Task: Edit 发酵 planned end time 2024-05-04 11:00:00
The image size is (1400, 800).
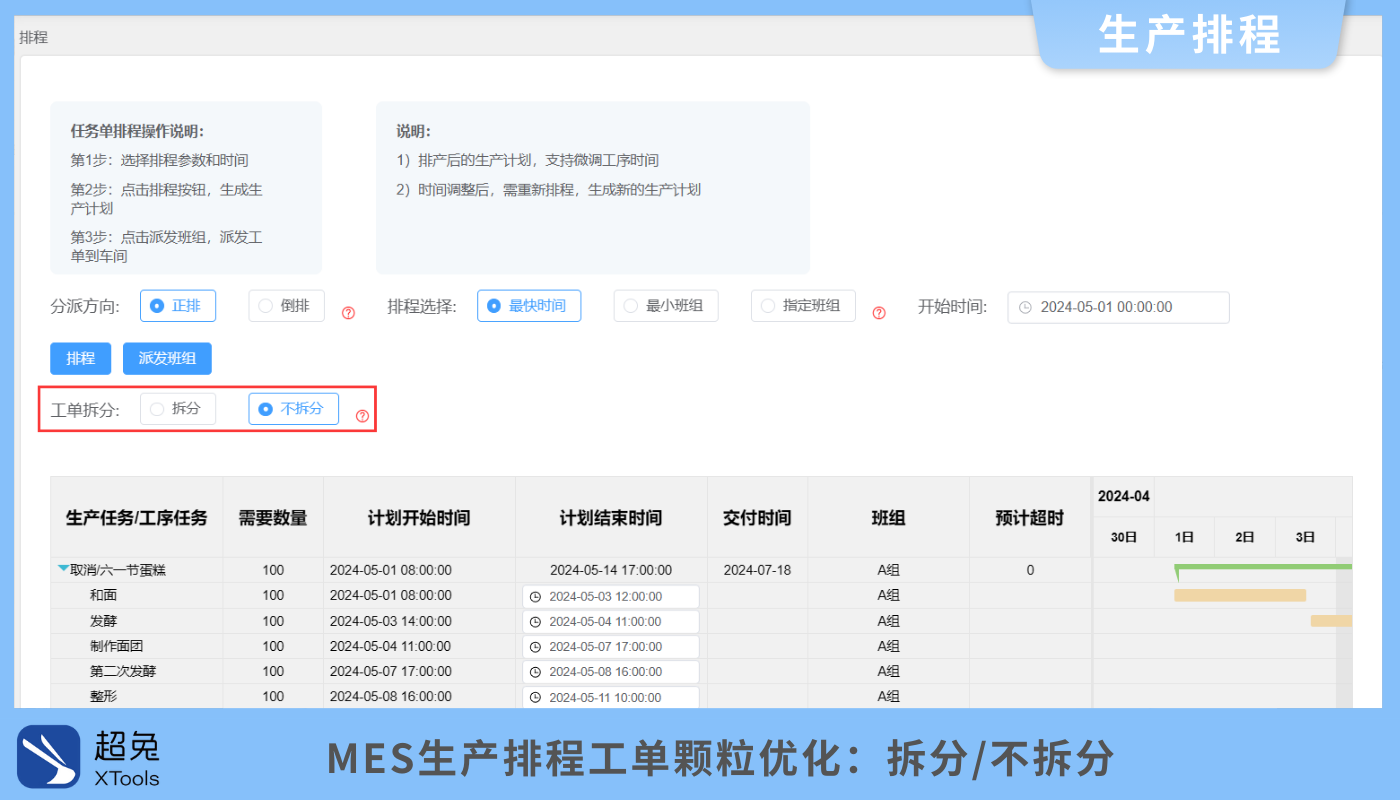Action: [x=611, y=622]
